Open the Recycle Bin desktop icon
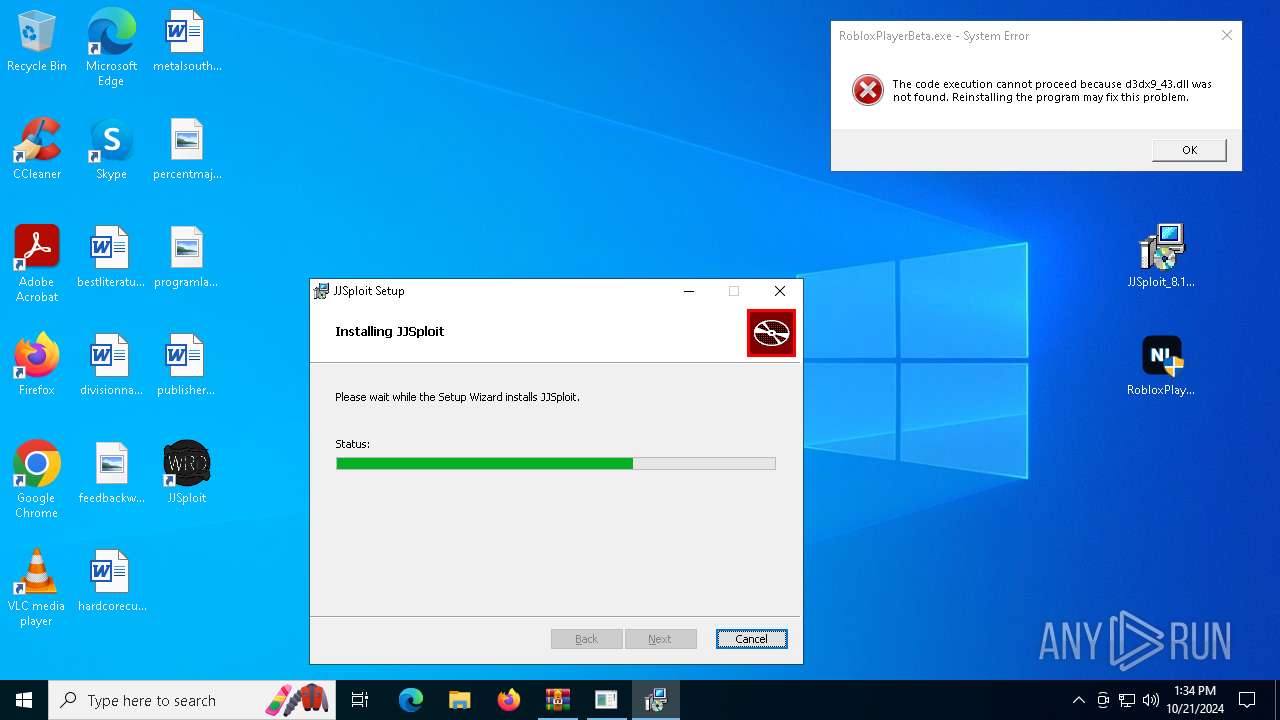The image size is (1280, 720). click(37, 42)
